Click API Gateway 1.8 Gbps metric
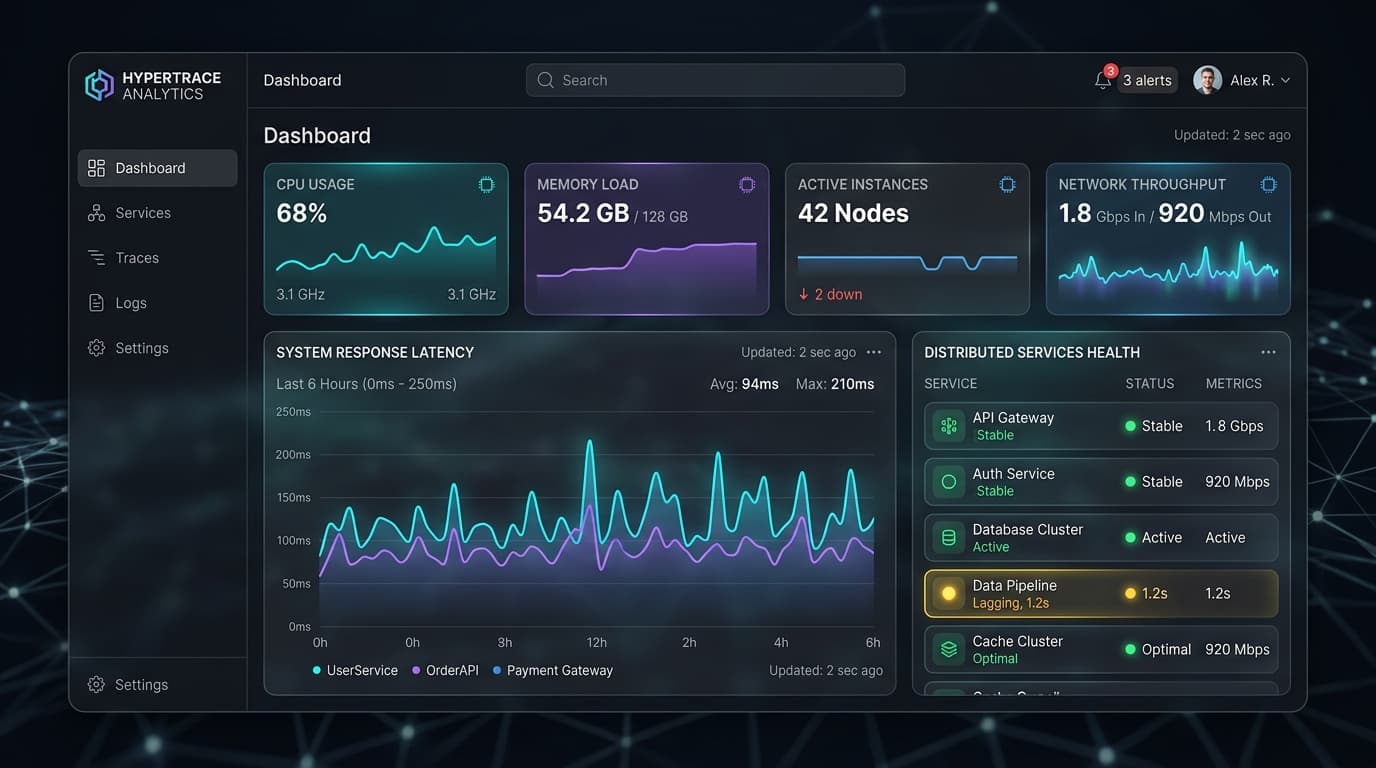The height and width of the screenshot is (768, 1376). (x=1234, y=426)
